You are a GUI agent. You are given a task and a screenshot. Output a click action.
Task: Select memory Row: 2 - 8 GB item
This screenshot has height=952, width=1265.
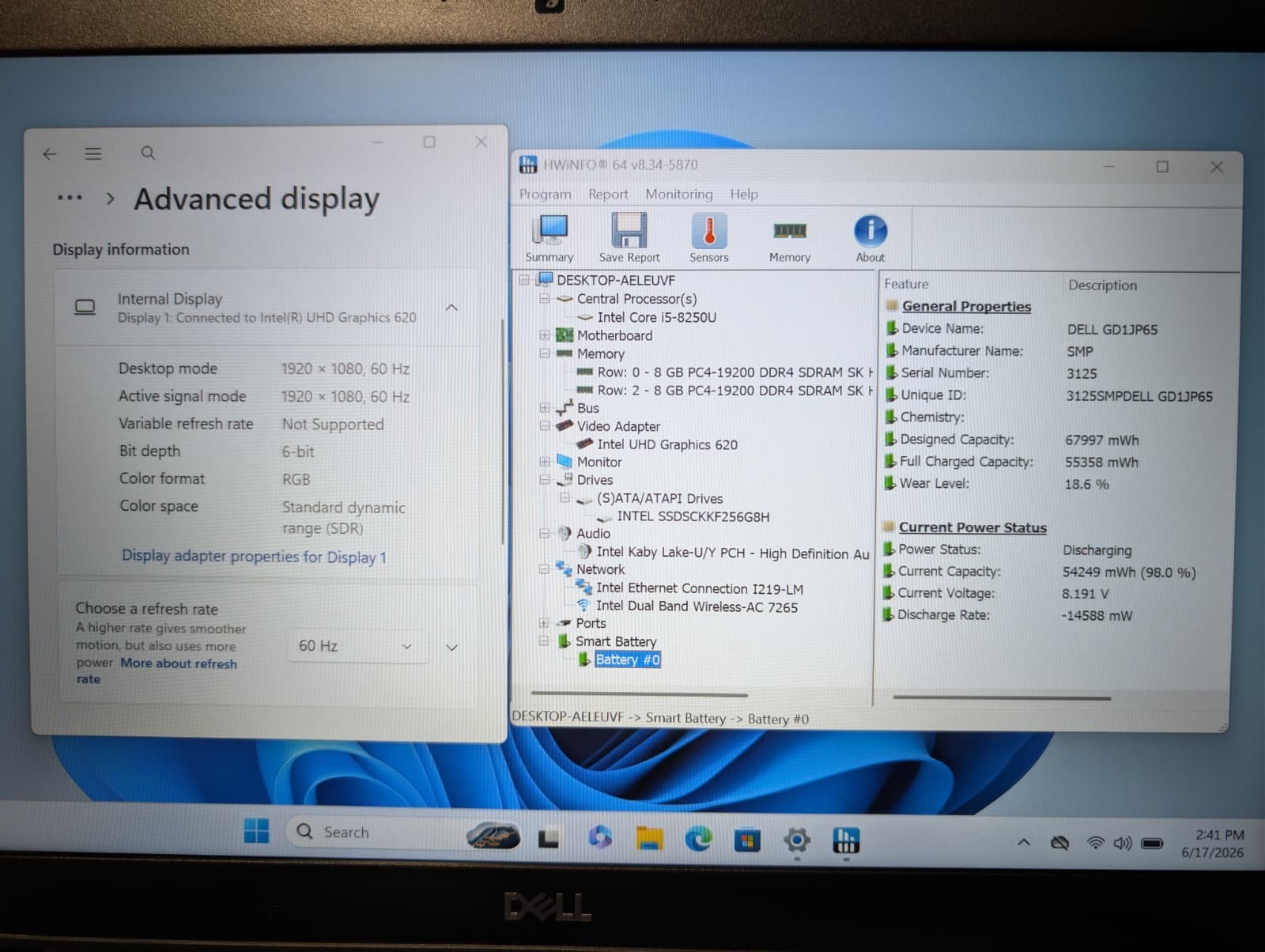click(x=735, y=390)
